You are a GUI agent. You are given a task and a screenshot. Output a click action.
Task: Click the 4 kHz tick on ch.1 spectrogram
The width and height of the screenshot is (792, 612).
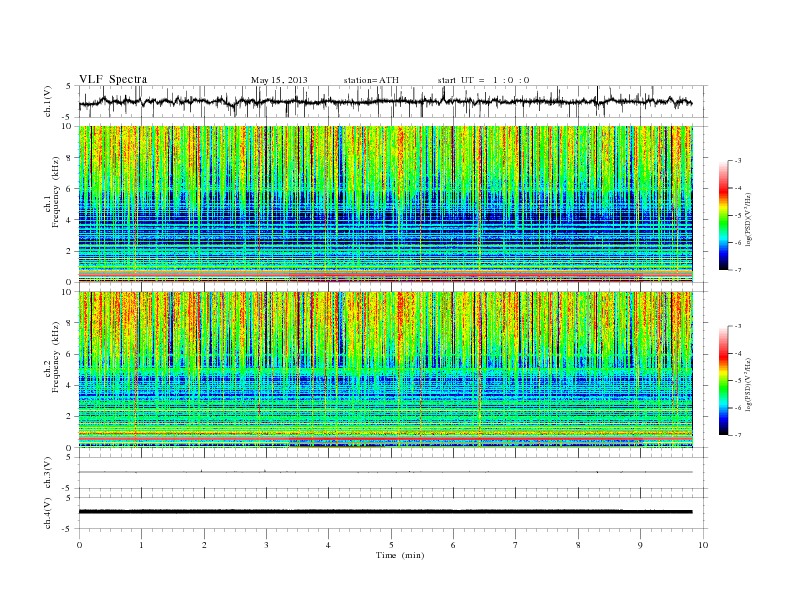(x=69, y=220)
